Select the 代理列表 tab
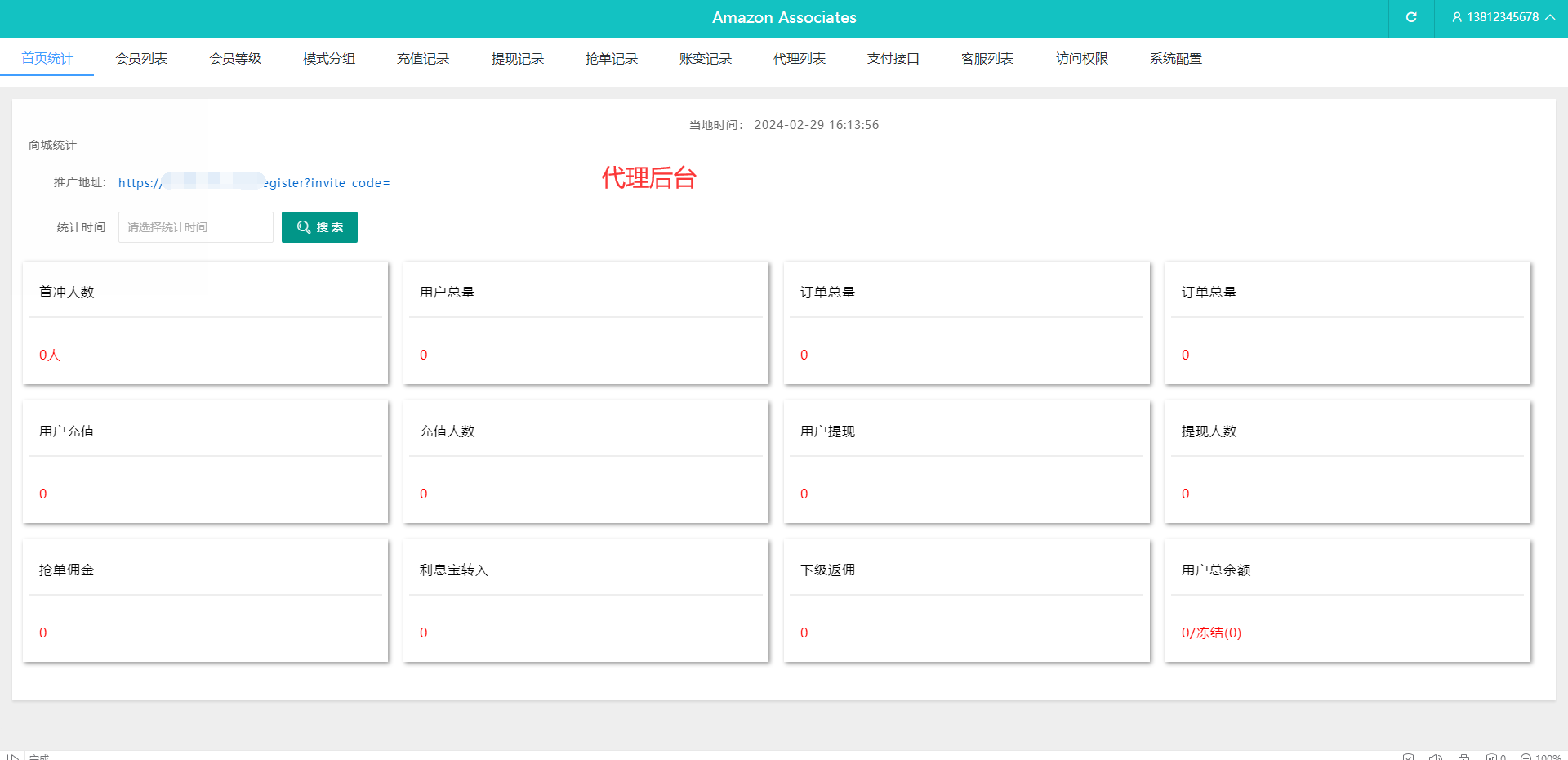1568x760 pixels. point(799,59)
